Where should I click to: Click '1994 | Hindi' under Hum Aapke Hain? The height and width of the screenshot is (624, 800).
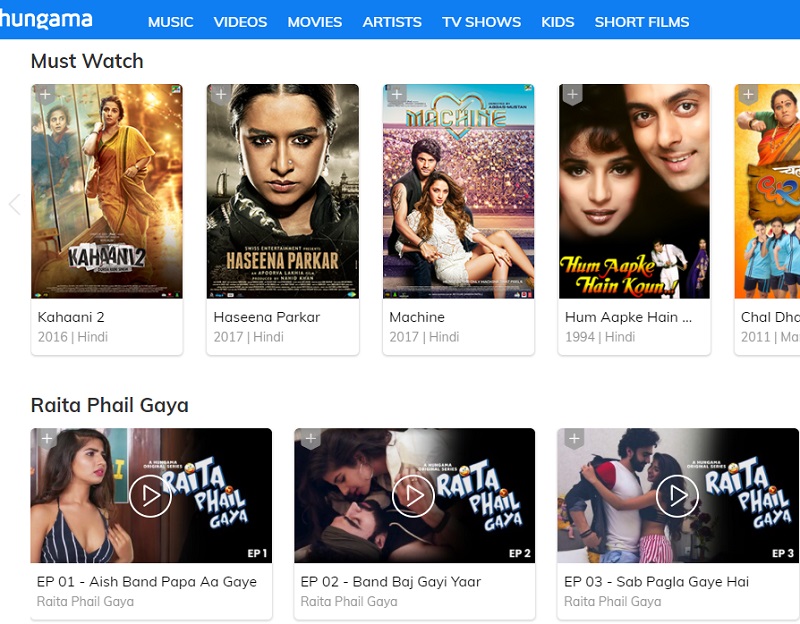tap(600, 337)
